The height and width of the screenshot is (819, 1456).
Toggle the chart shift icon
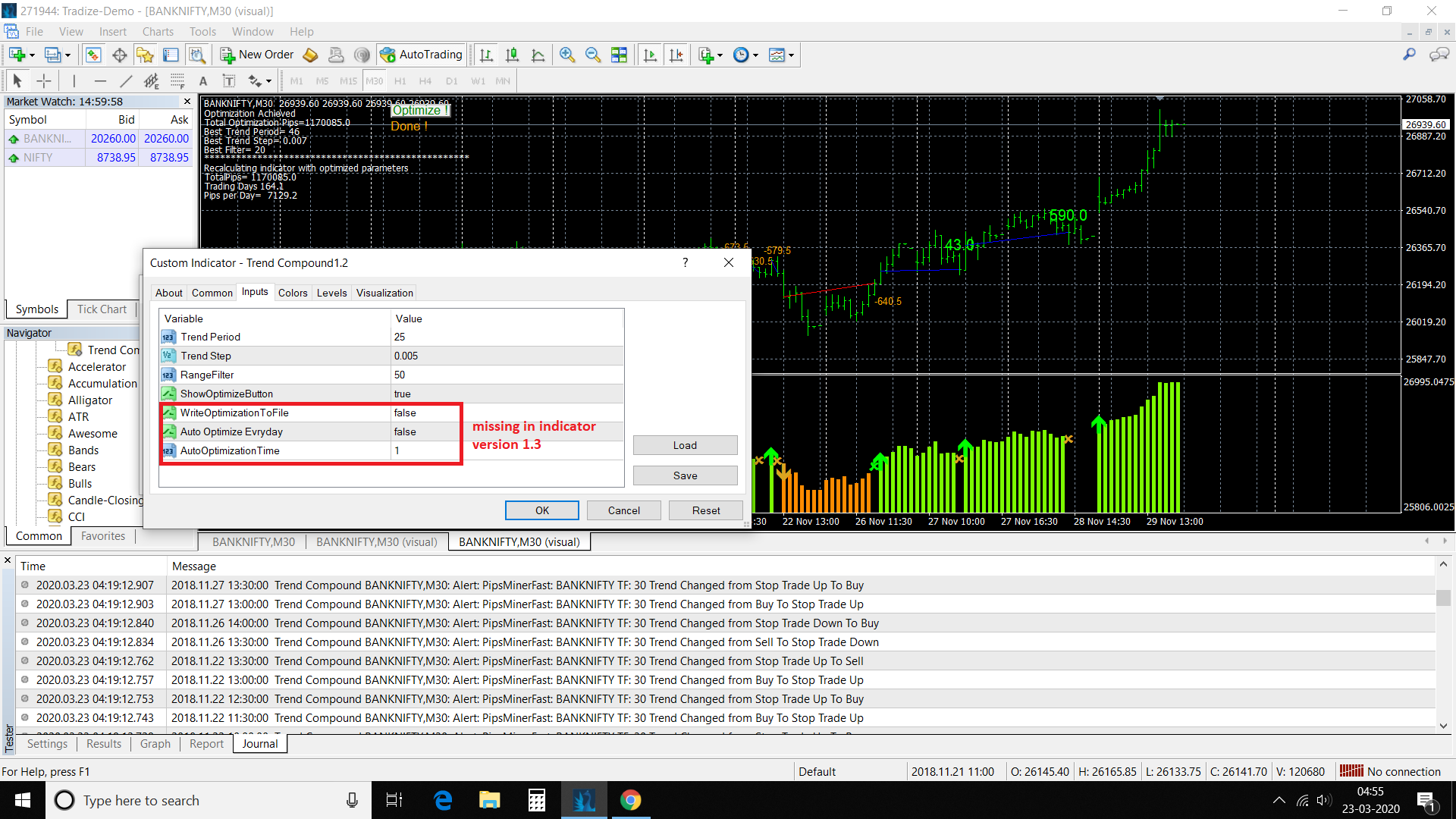(x=676, y=55)
